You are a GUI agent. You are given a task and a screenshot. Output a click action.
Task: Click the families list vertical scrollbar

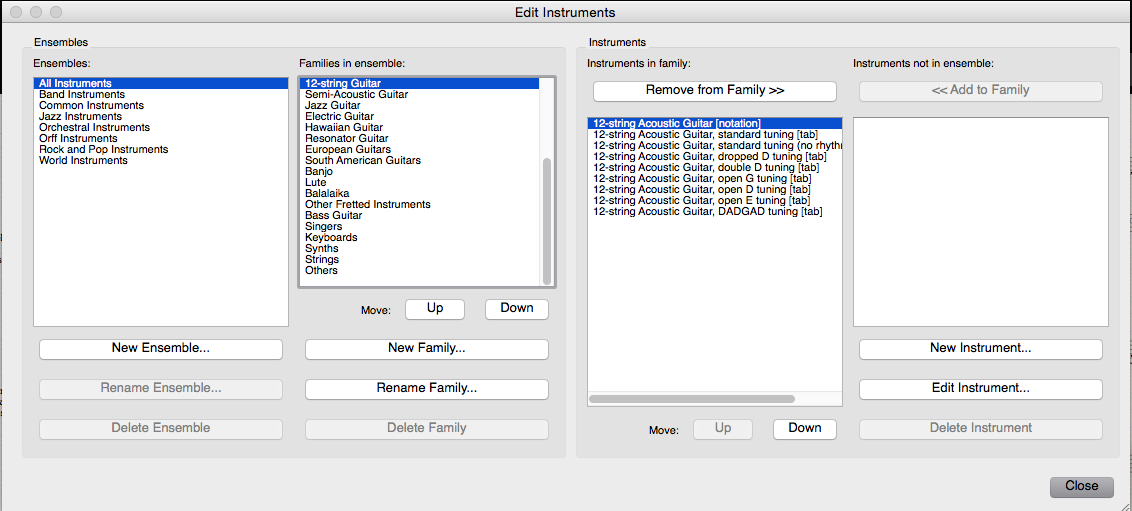tap(546, 220)
